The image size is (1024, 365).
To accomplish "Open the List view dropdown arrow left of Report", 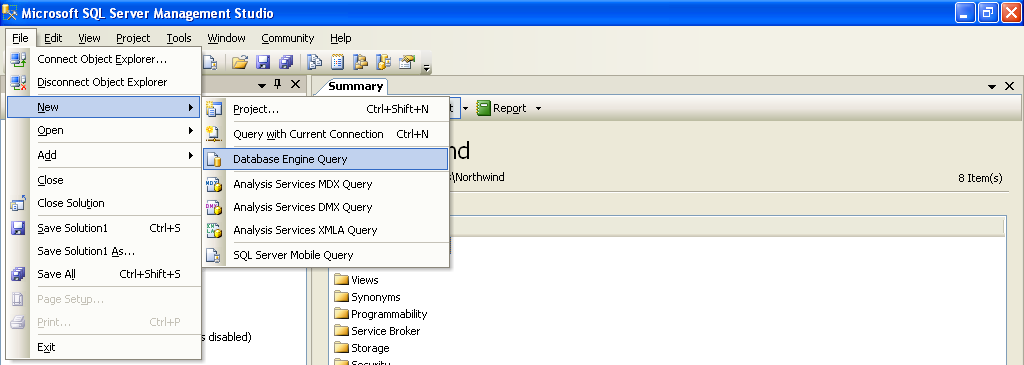I will (466, 108).
